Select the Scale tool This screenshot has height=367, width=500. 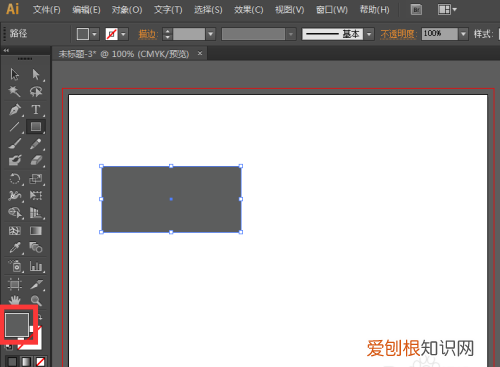36,179
